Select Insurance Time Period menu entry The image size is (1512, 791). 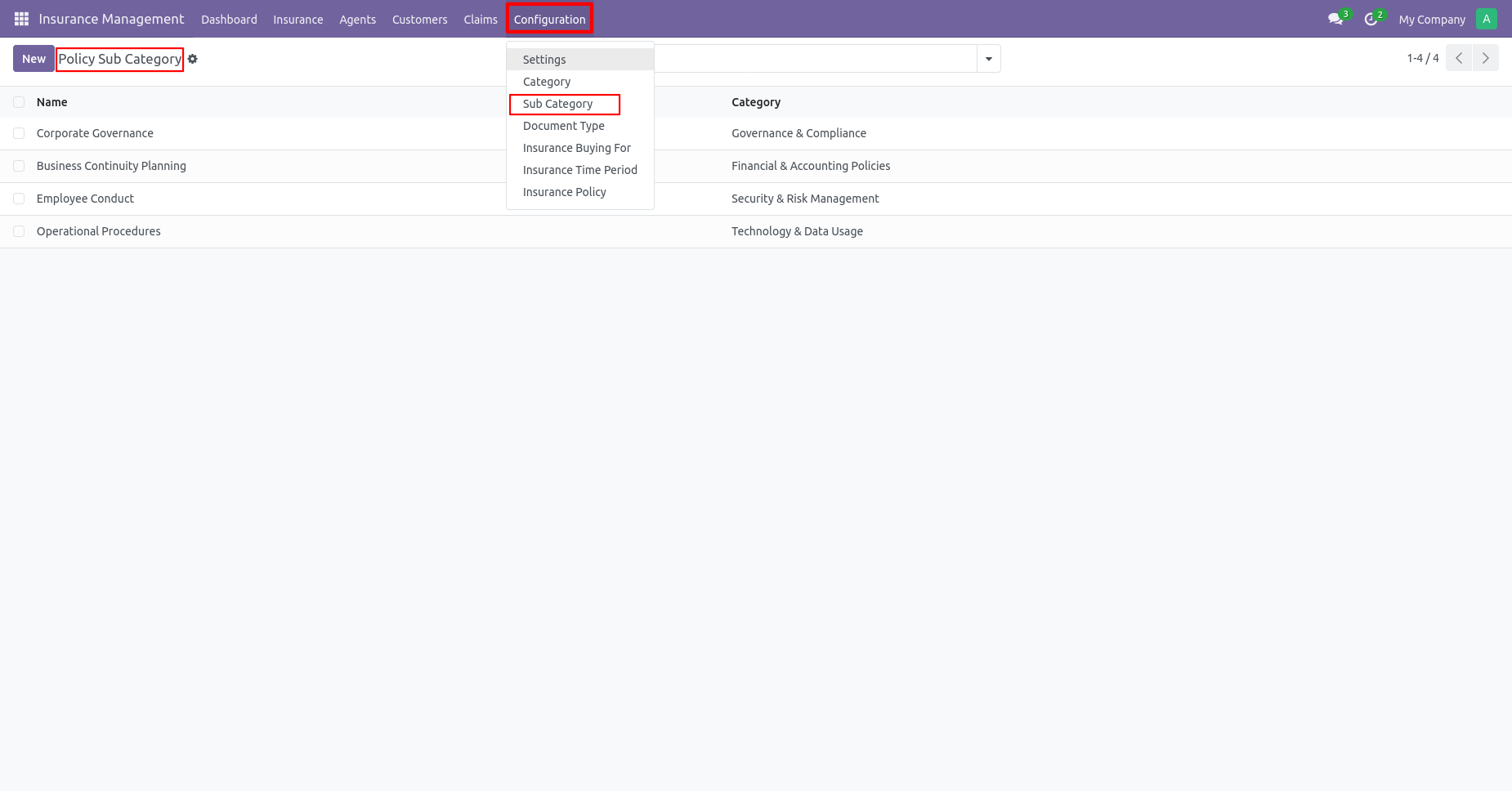tap(580, 170)
